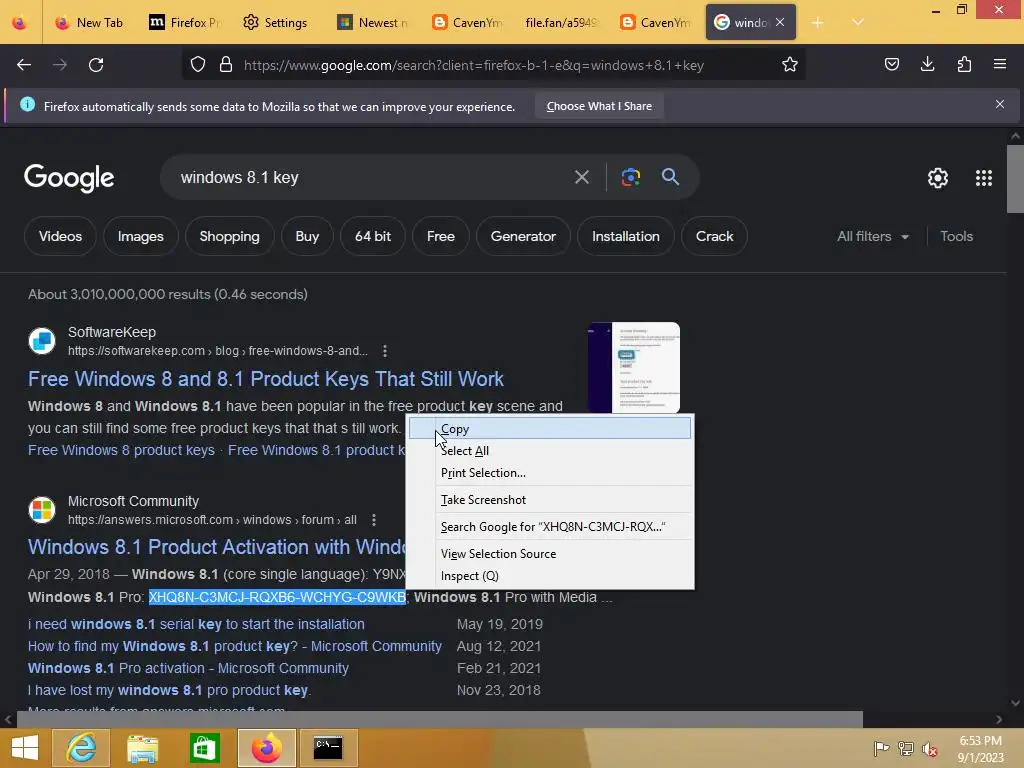Viewport: 1024px width, 768px height.
Task: Bookmark this page with the star icon
Action: click(790, 65)
